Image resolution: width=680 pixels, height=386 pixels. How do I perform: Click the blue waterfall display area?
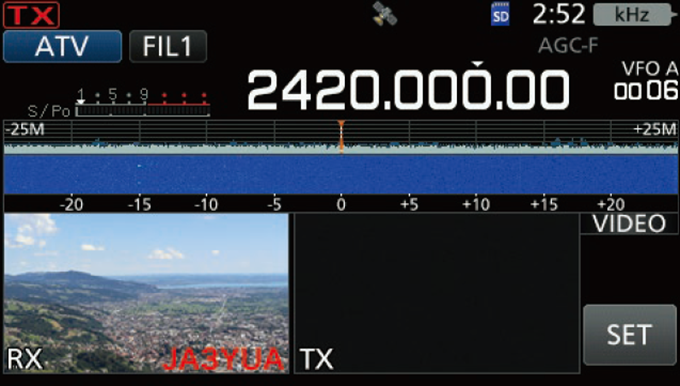point(341,174)
